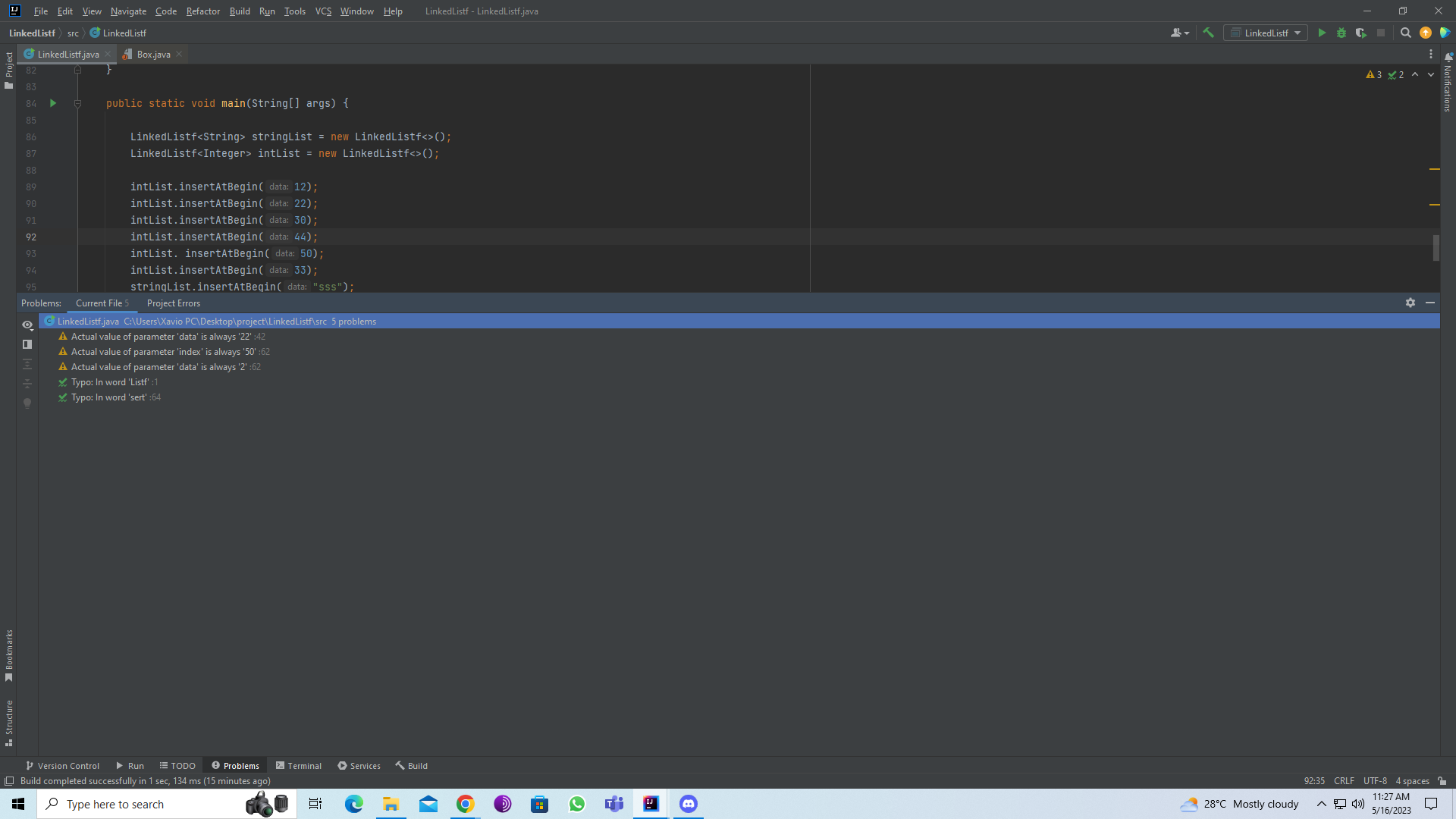Screen dimensions: 1456x819
Task: Collapse main method via gutter fold marker
Action: [x=77, y=103]
